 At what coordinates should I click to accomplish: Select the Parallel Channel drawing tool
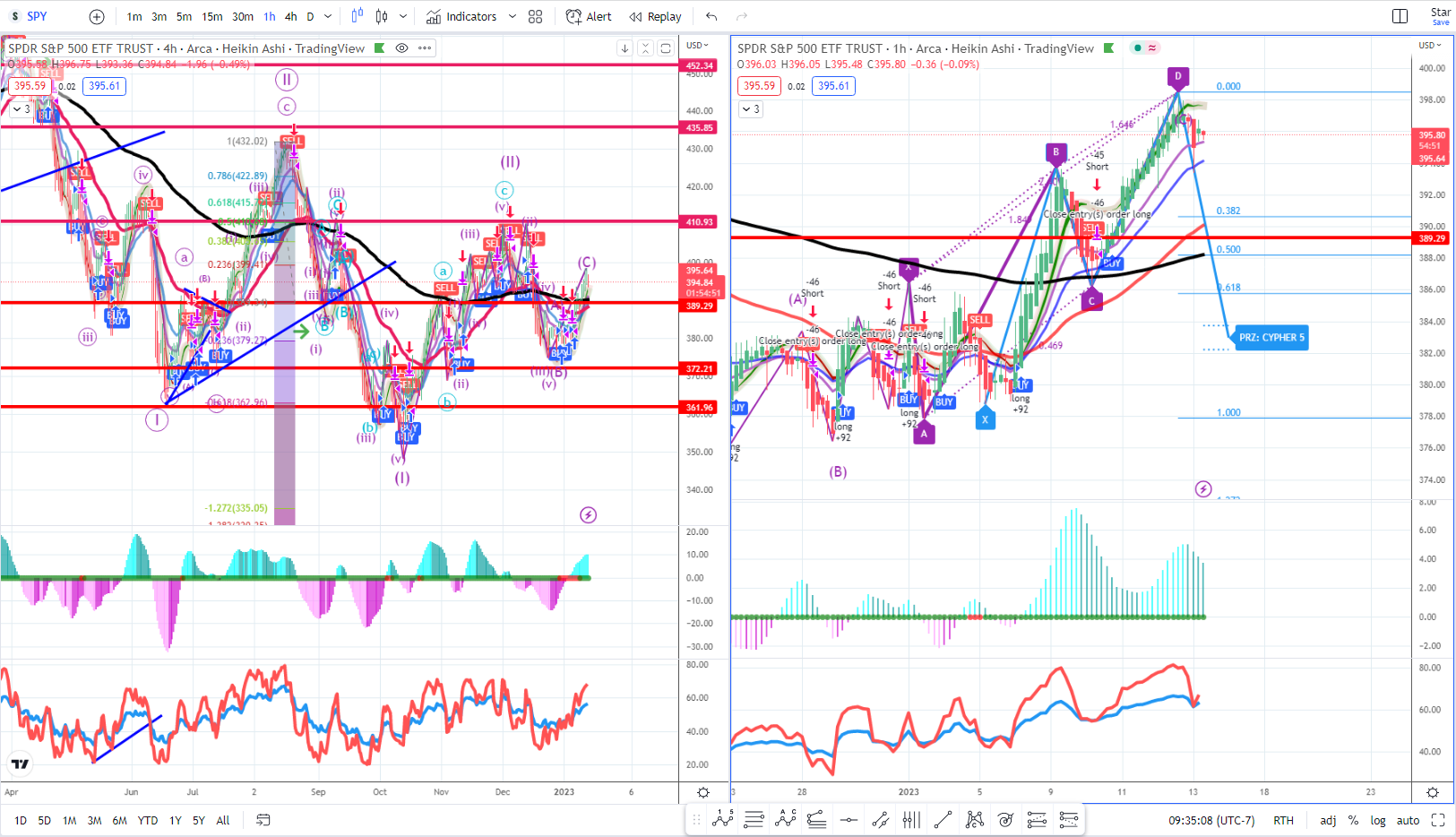coord(880,819)
